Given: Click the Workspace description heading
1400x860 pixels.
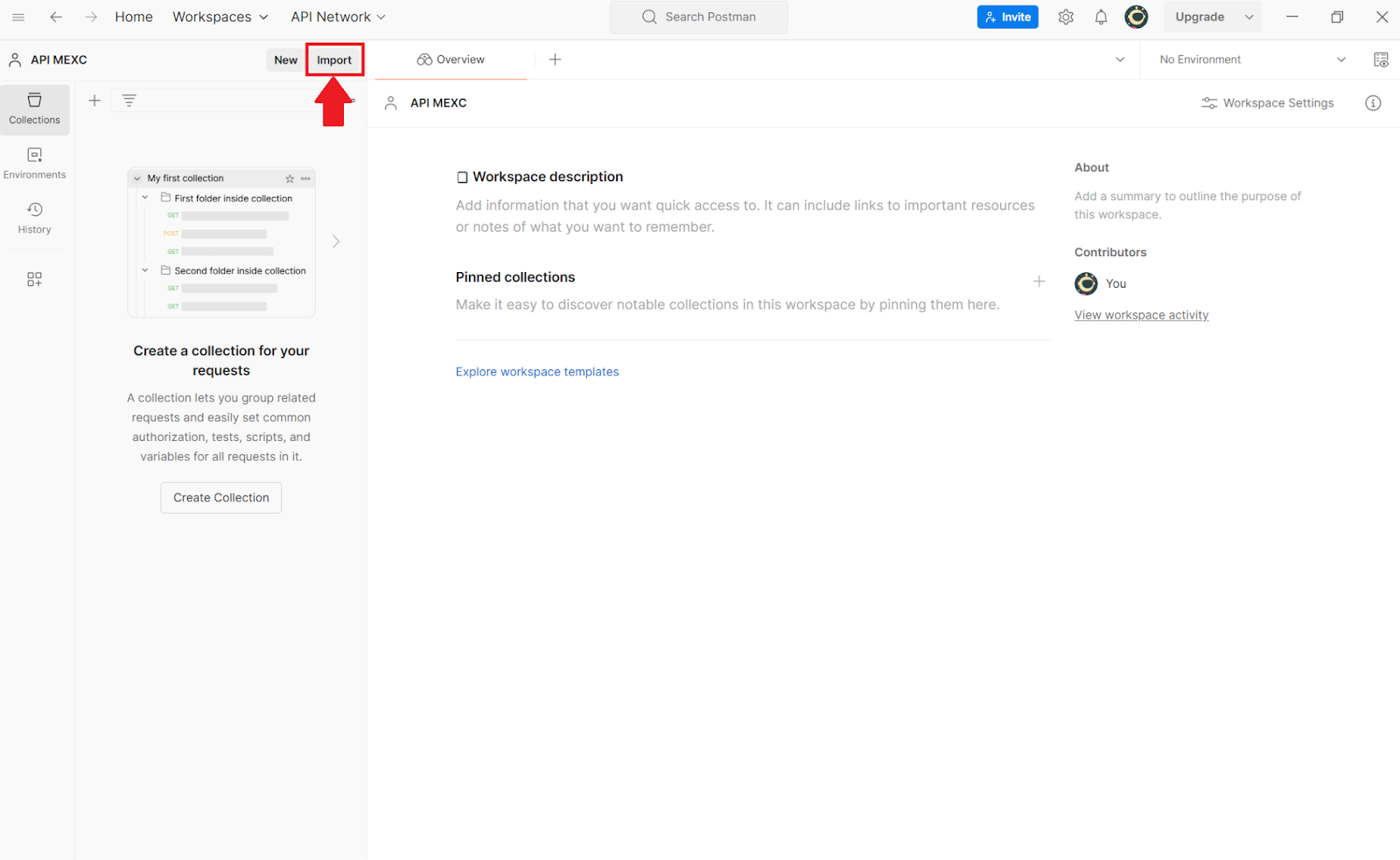Looking at the screenshot, I should coord(548,177).
